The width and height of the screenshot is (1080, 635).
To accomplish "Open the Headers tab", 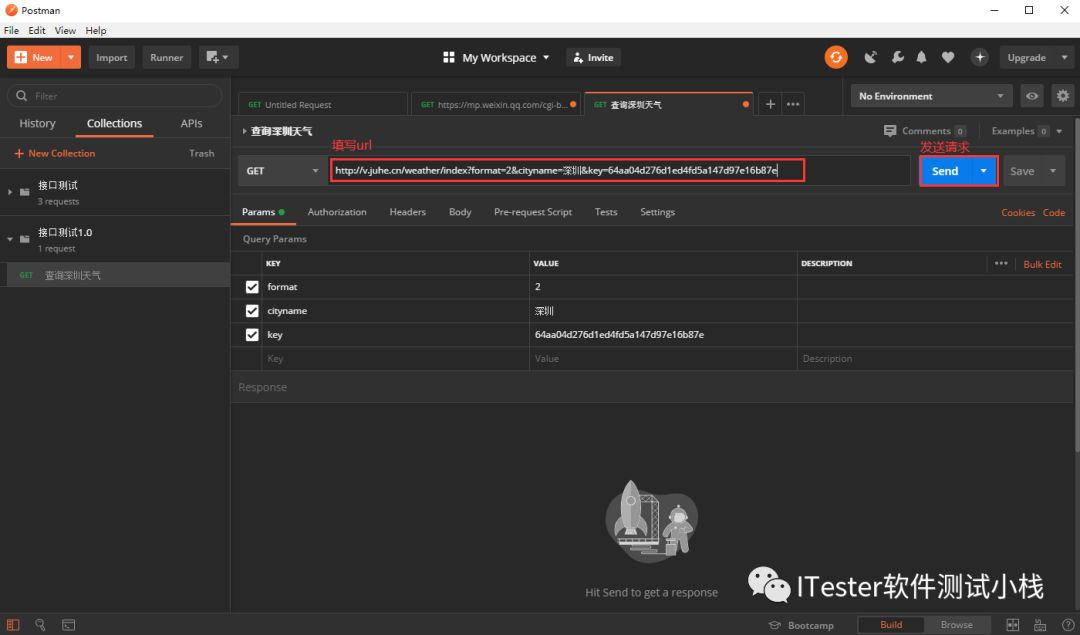I will pos(408,212).
